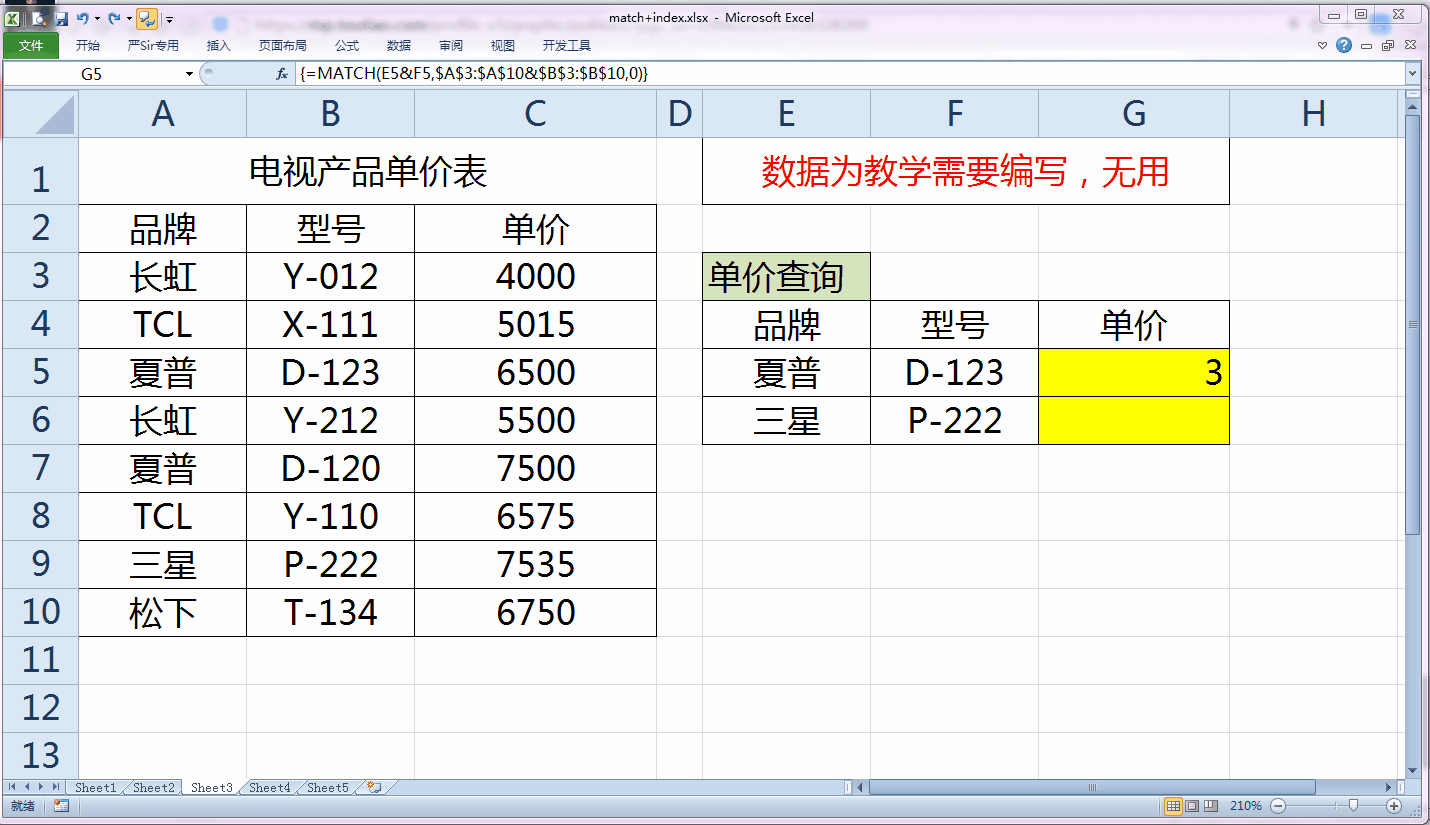Viewport: 1430px width, 825px height.
Task: Jump to last sheet with navigation arrow
Action: (56, 788)
